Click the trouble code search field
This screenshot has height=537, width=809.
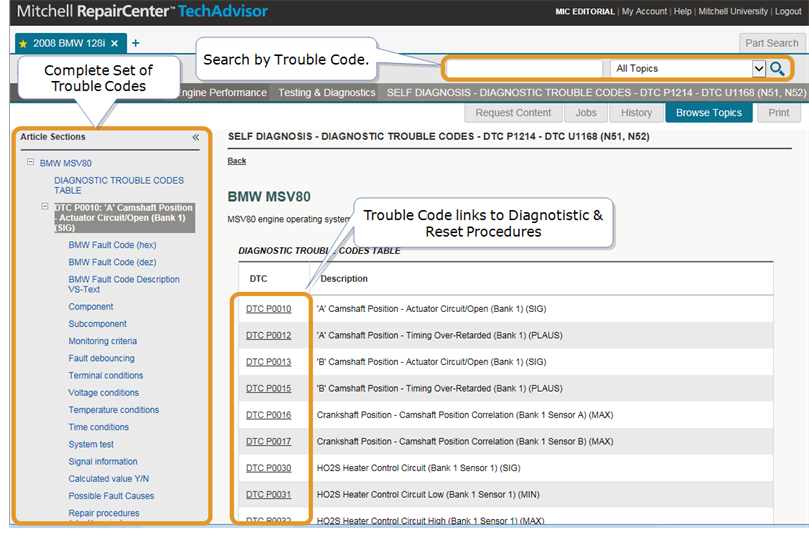pyautogui.click(x=524, y=69)
